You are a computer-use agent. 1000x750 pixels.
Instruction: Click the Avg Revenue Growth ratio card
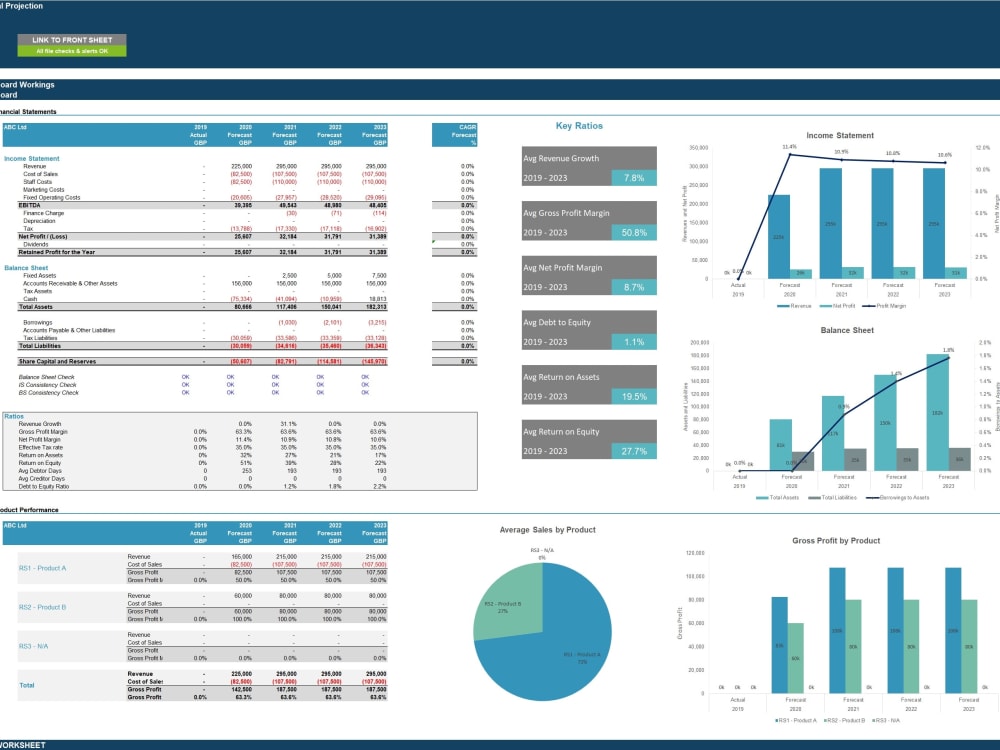click(589, 166)
